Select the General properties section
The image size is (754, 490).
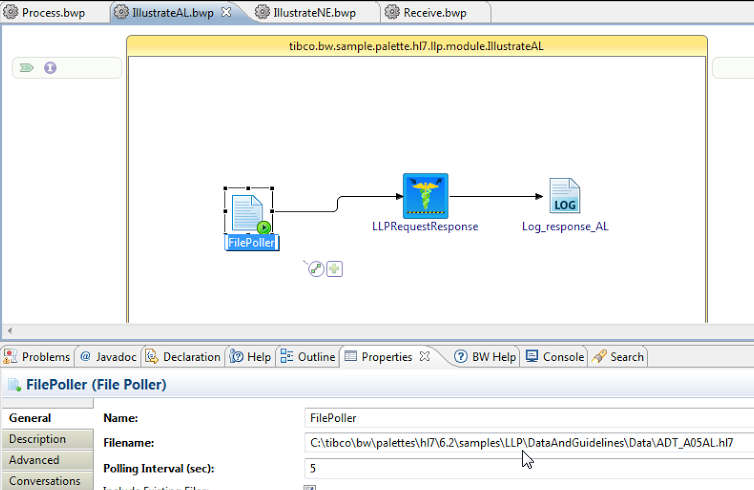click(47, 418)
